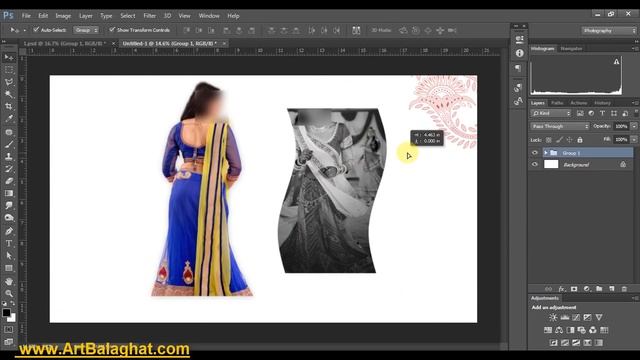This screenshot has width=640, height=360.
Task: Select the Dodge tool
Action: (9, 218)
